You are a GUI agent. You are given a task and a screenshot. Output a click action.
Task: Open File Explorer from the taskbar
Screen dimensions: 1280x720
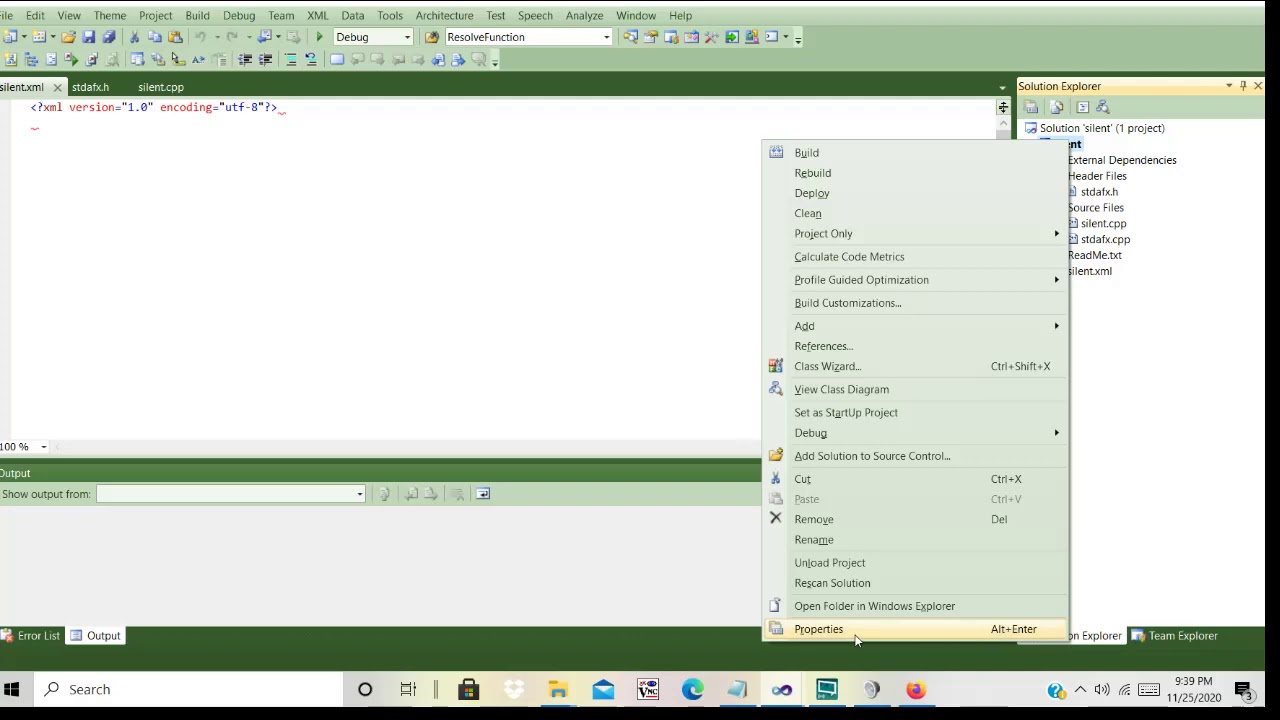point(558,690)
